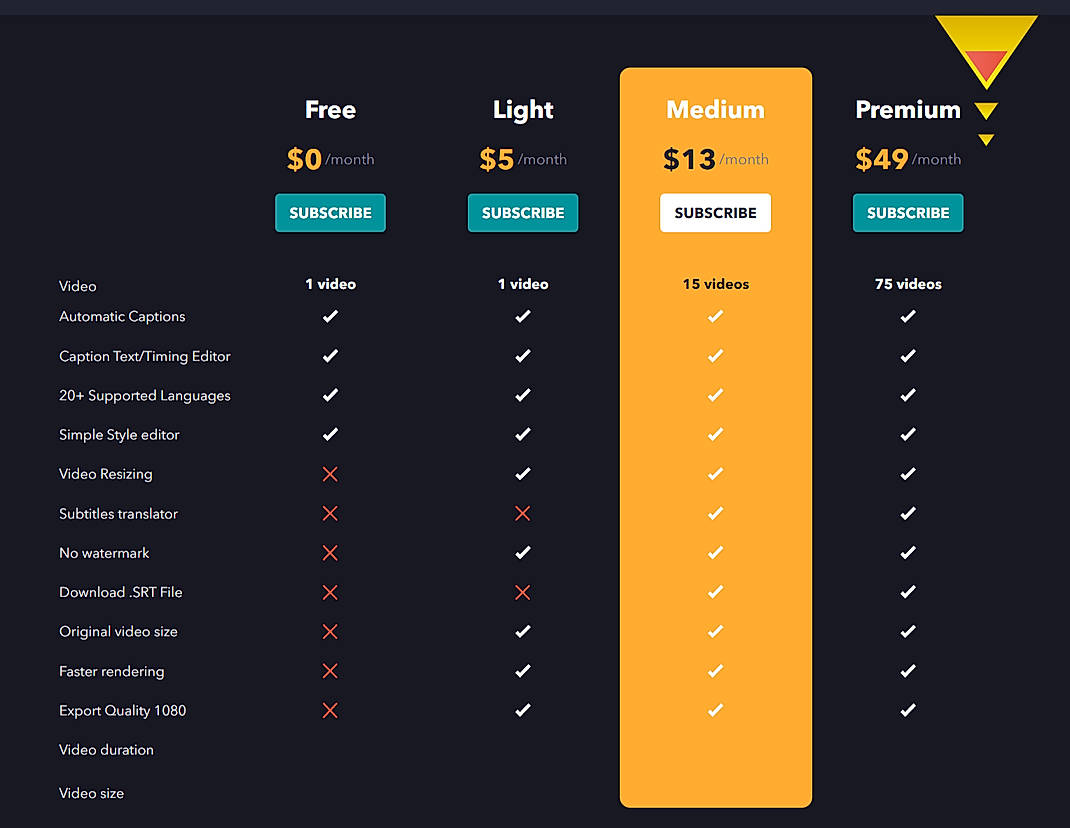Click the Original video size X in Free column

330,631
